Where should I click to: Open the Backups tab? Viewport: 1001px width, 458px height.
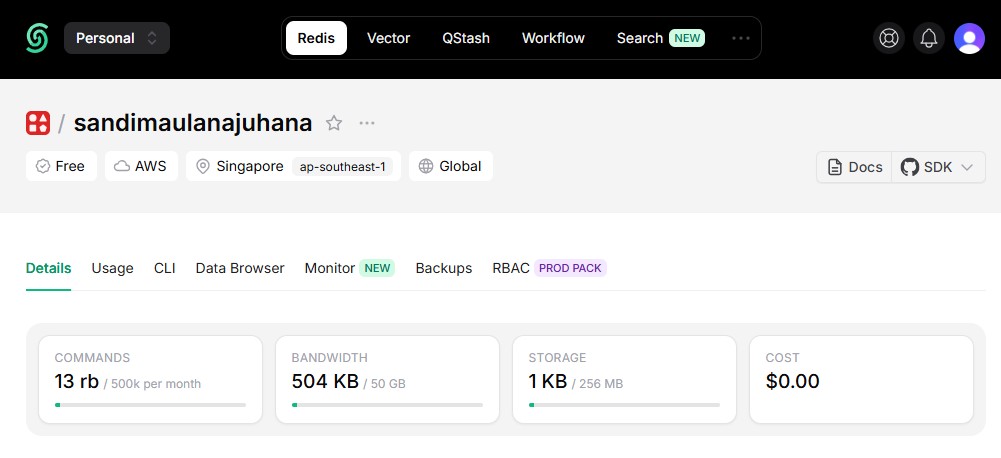point(443,268)
